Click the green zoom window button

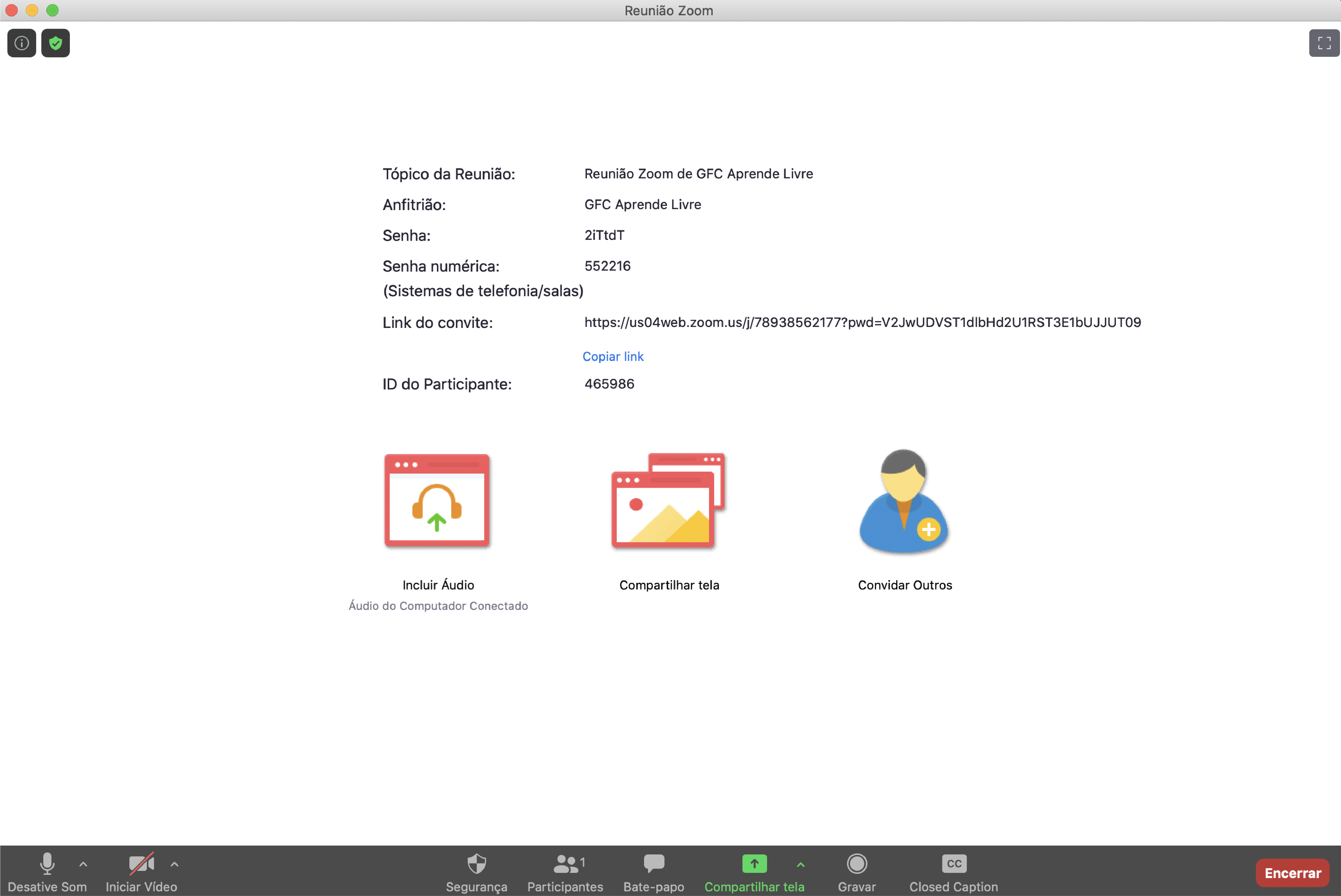pyautogui.click(x=53, y=10)
